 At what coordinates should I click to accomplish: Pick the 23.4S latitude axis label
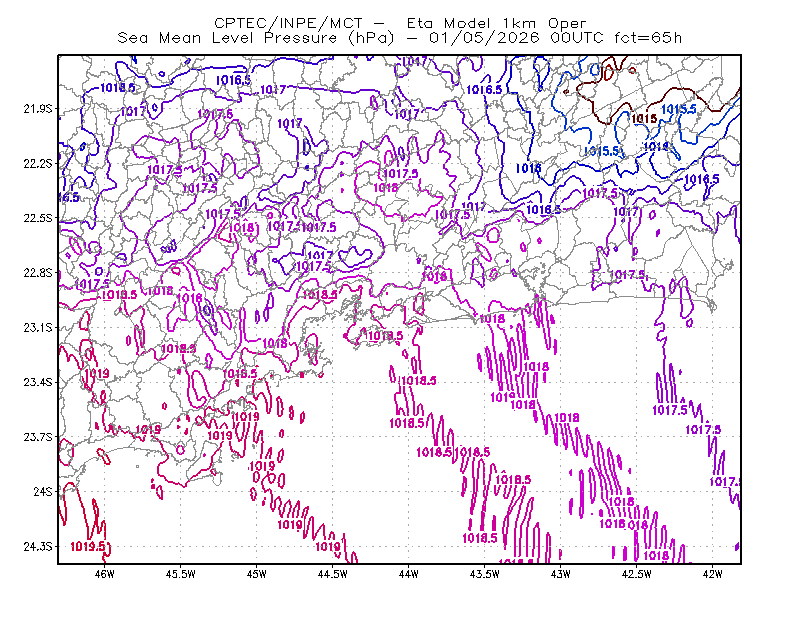[x=38, y=382]
